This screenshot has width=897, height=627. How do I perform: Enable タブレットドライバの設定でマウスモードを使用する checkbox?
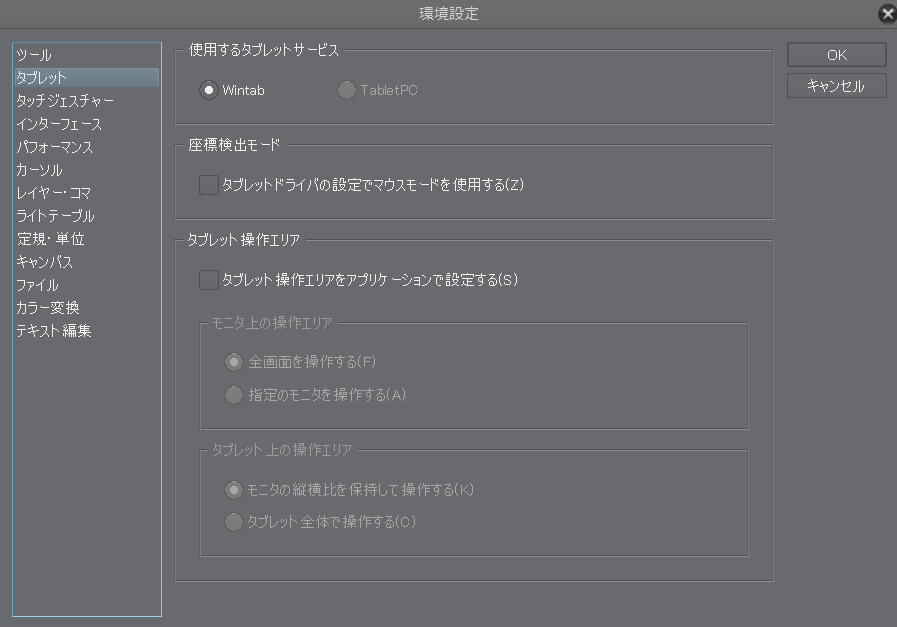209,184
